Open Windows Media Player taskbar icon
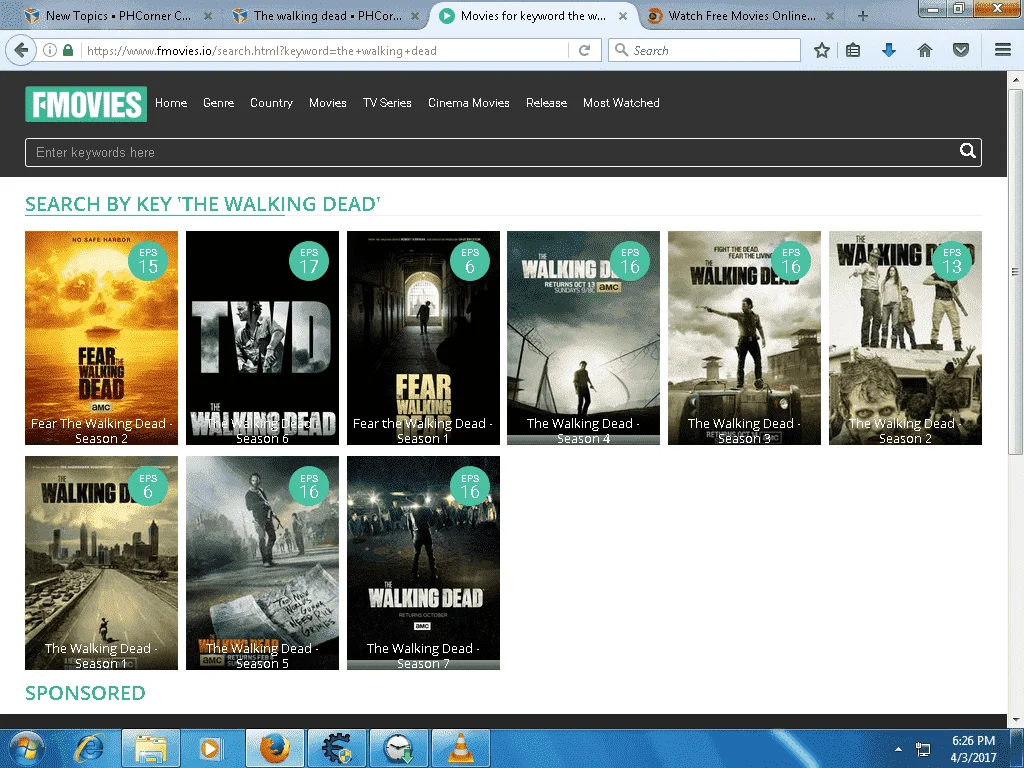Image resolution: width=1024 pixels, height=768 pixels. [x=210, y=749]
